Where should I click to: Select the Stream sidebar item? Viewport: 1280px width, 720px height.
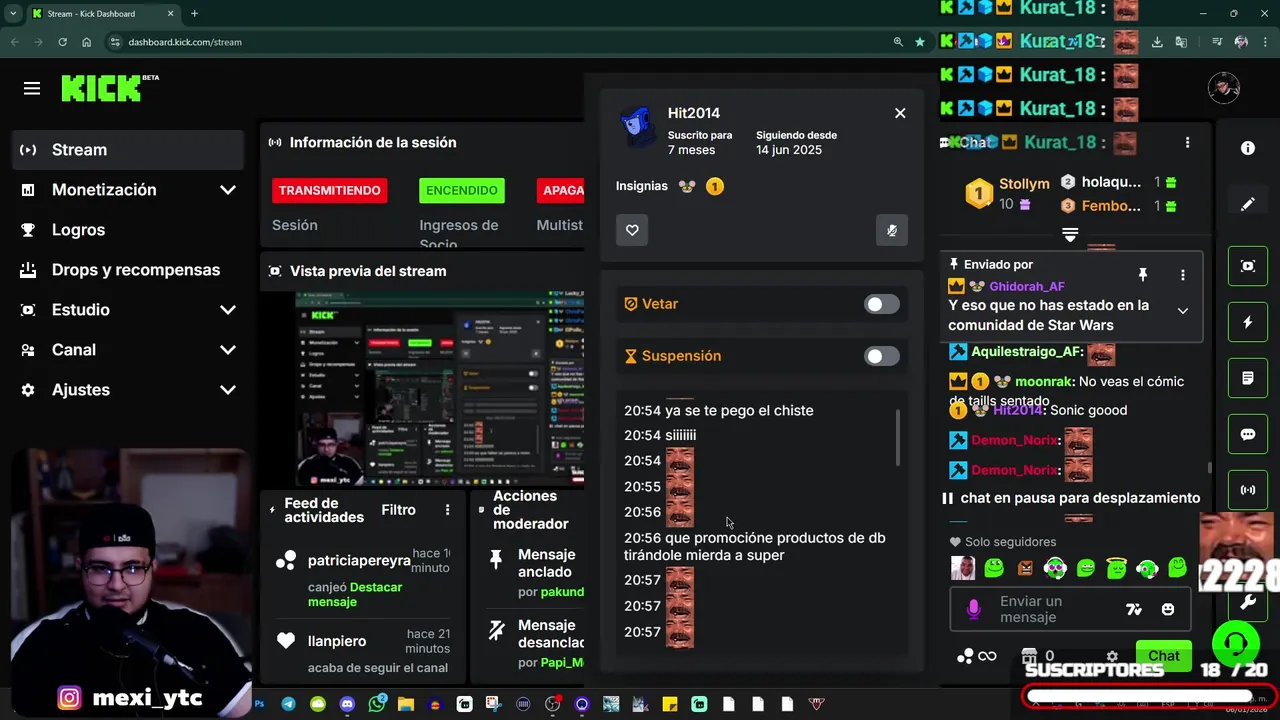coord(128,150)
